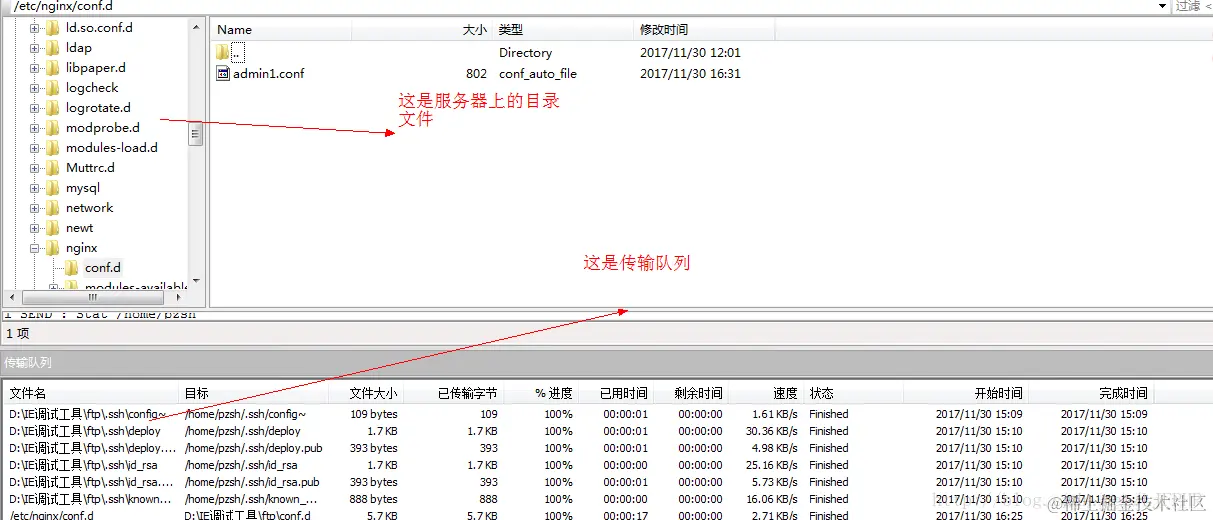The height and width of the screenshot is (520, 1213).
Task: Sort queue by % 进度 column header
Action: (540, 394)
